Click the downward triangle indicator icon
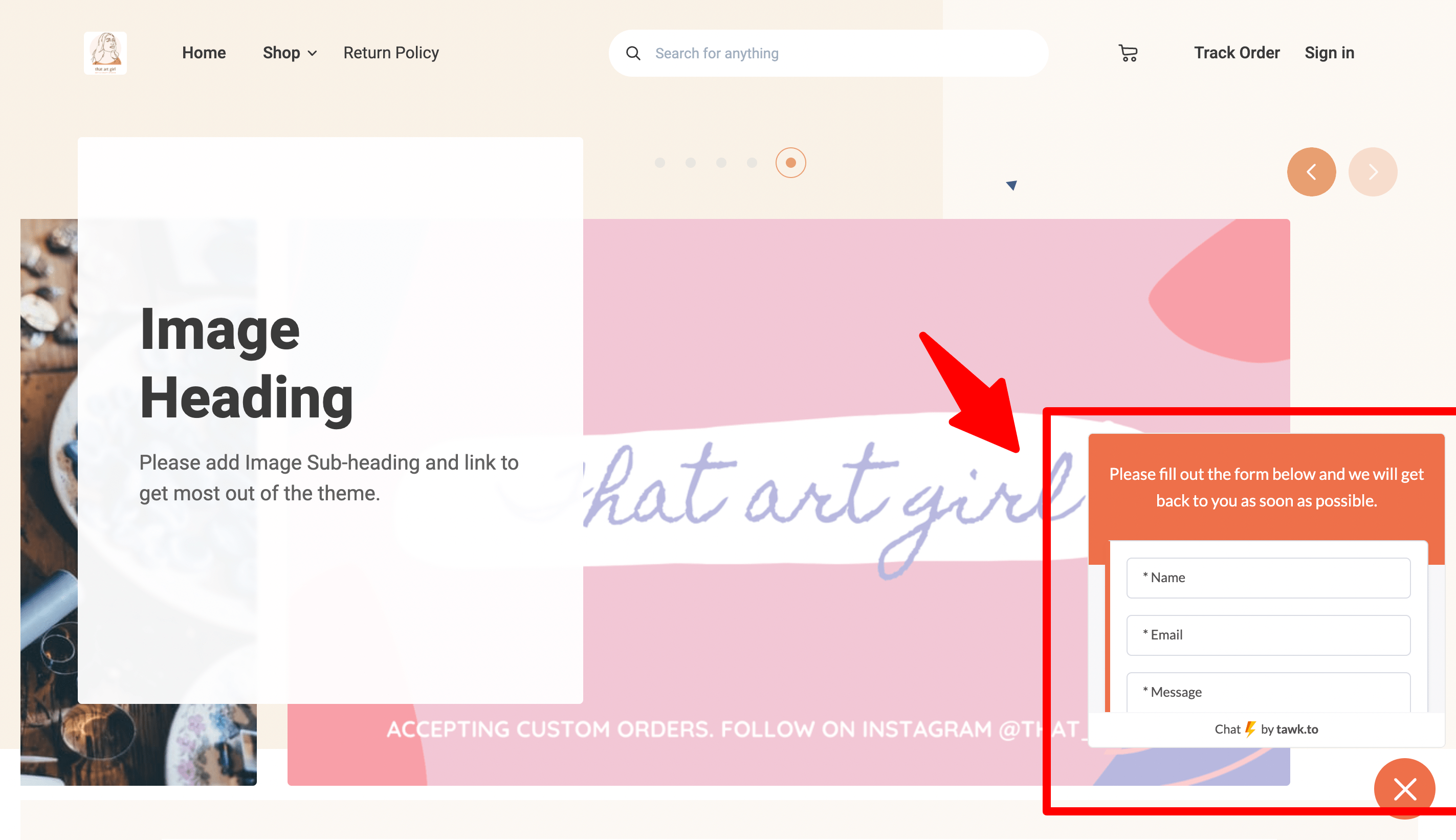The width and height of the screenshot is (1456, 840). (1010, 185)
